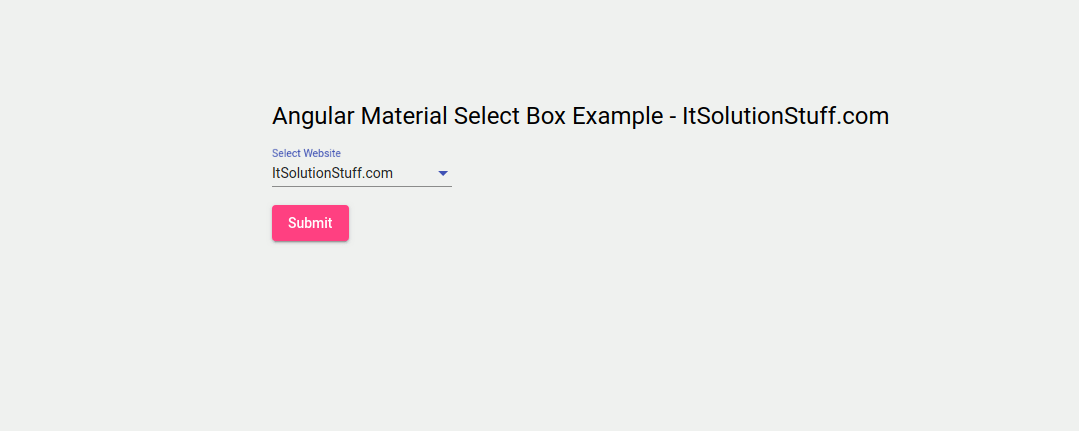Click the small blue triangle icon
Screen dimensions: 1079x431
click(443, 174)
